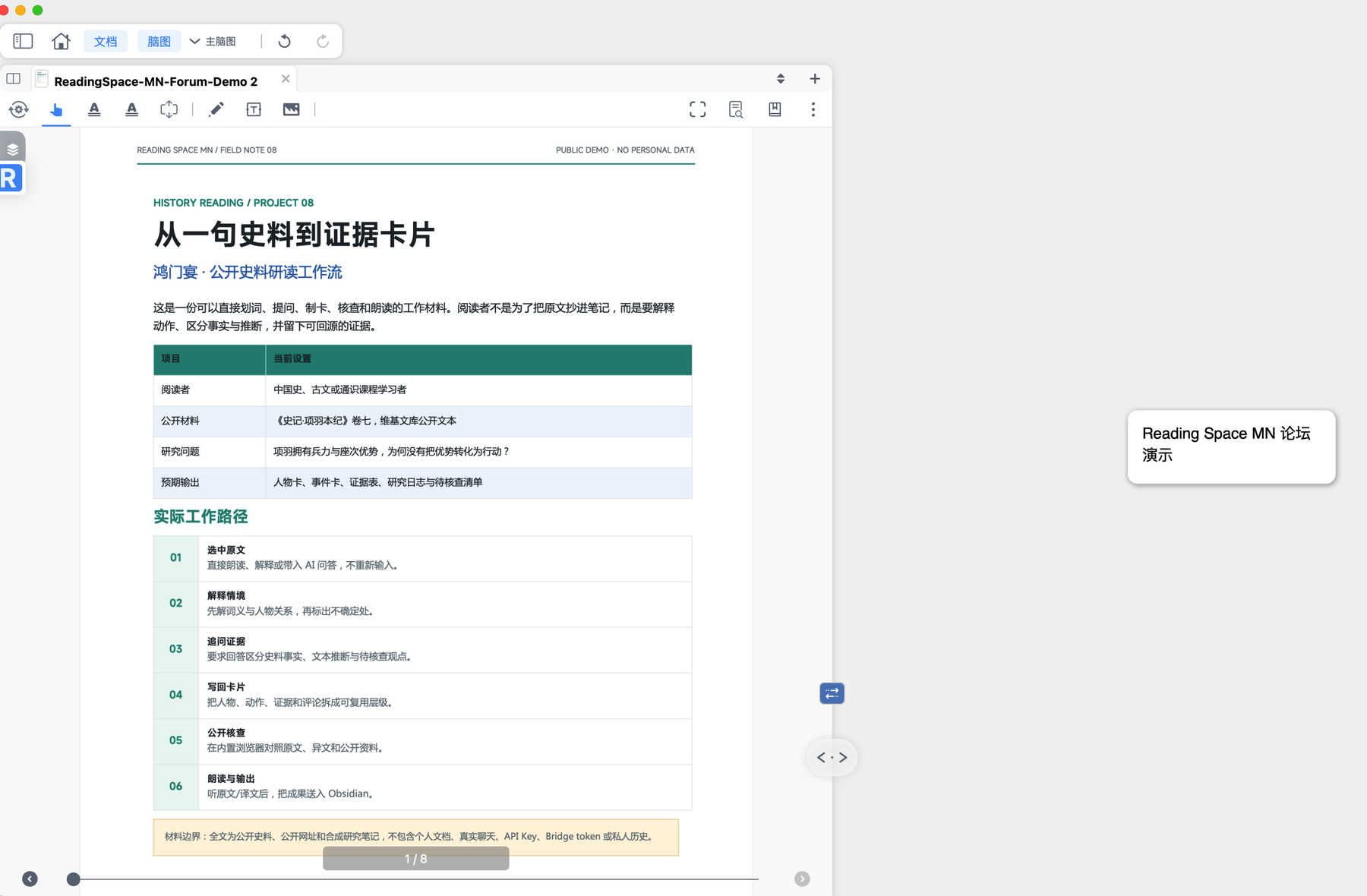Go to the previous page arrow

30,879
